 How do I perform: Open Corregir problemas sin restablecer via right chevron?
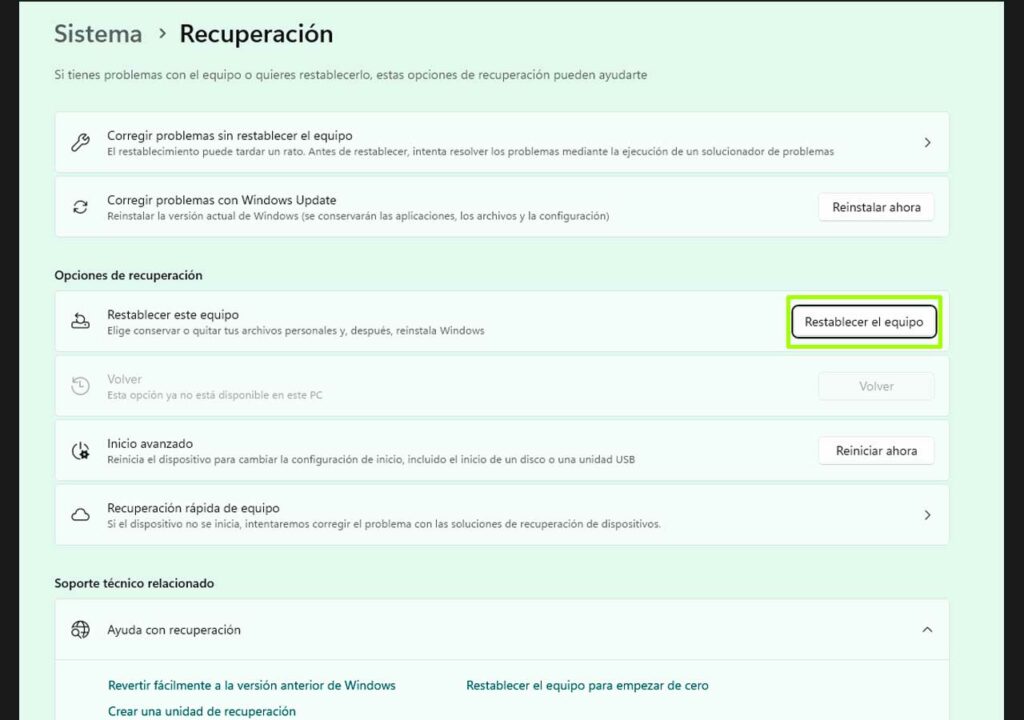tap(927, 143)
